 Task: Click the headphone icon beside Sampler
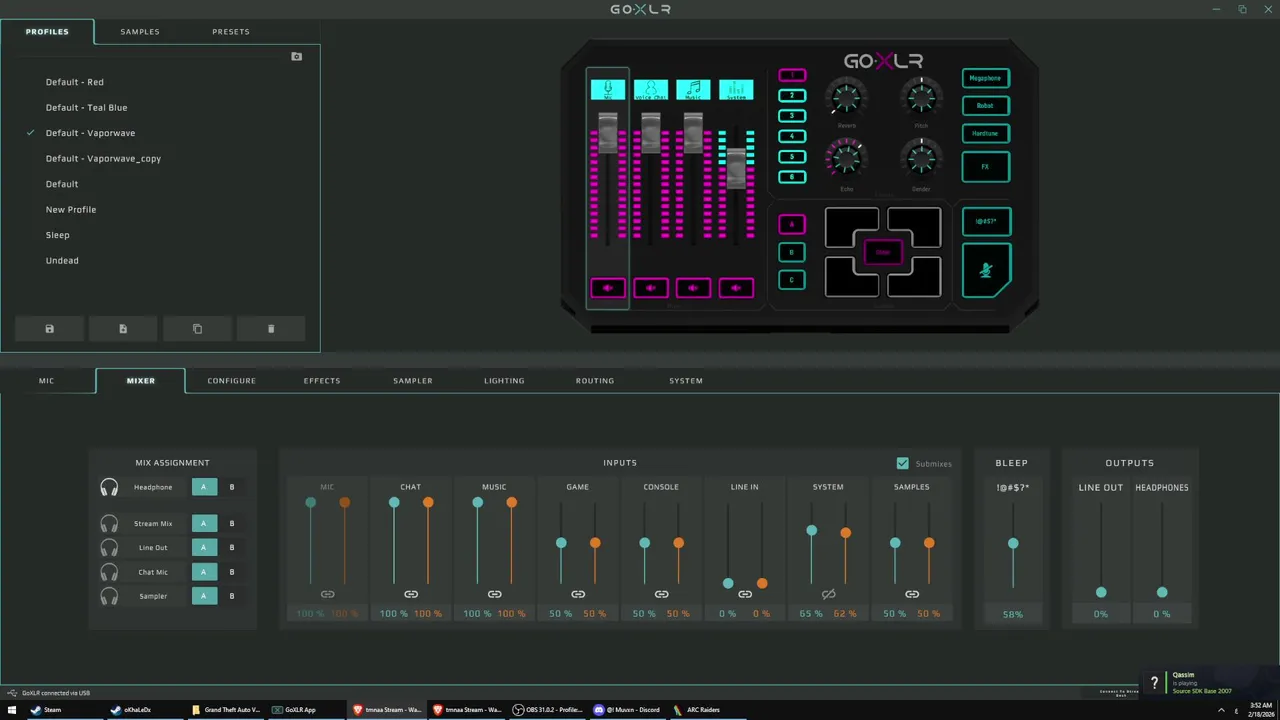109,596
